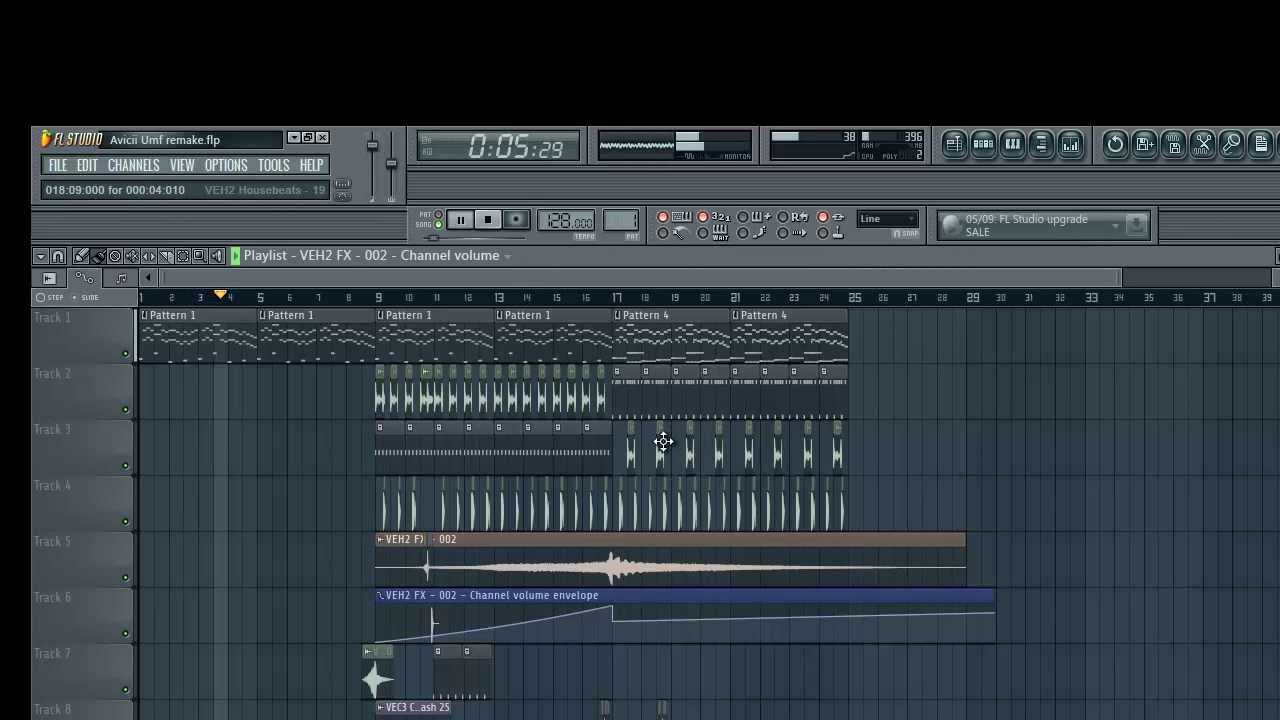The width and height of the screenshot is (1280, 720).
Task: Open the HELP menu
Action: (311, 165)
